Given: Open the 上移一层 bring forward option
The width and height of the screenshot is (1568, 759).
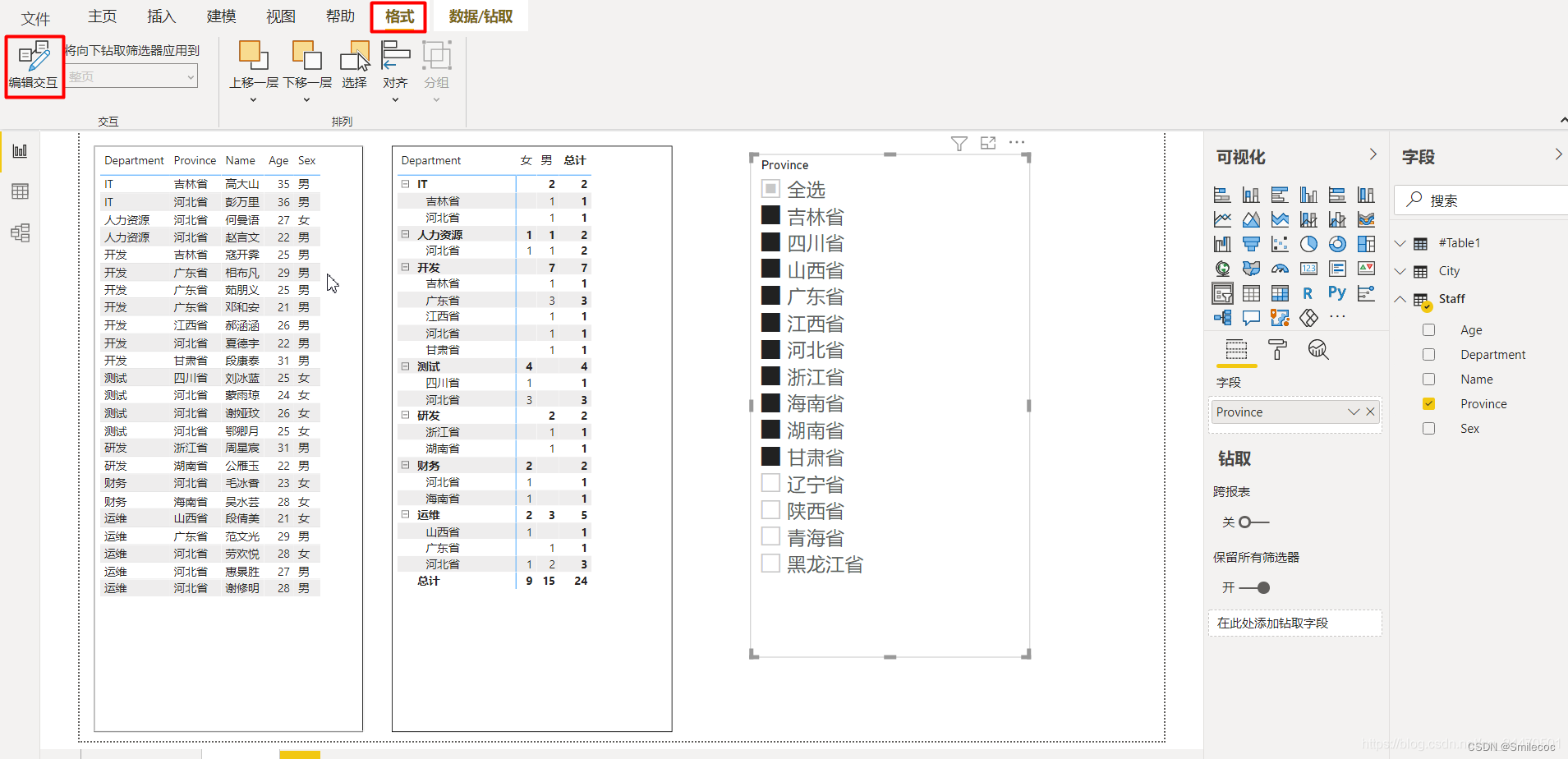Looking at the screenshot, I should [x=253, y=71].
